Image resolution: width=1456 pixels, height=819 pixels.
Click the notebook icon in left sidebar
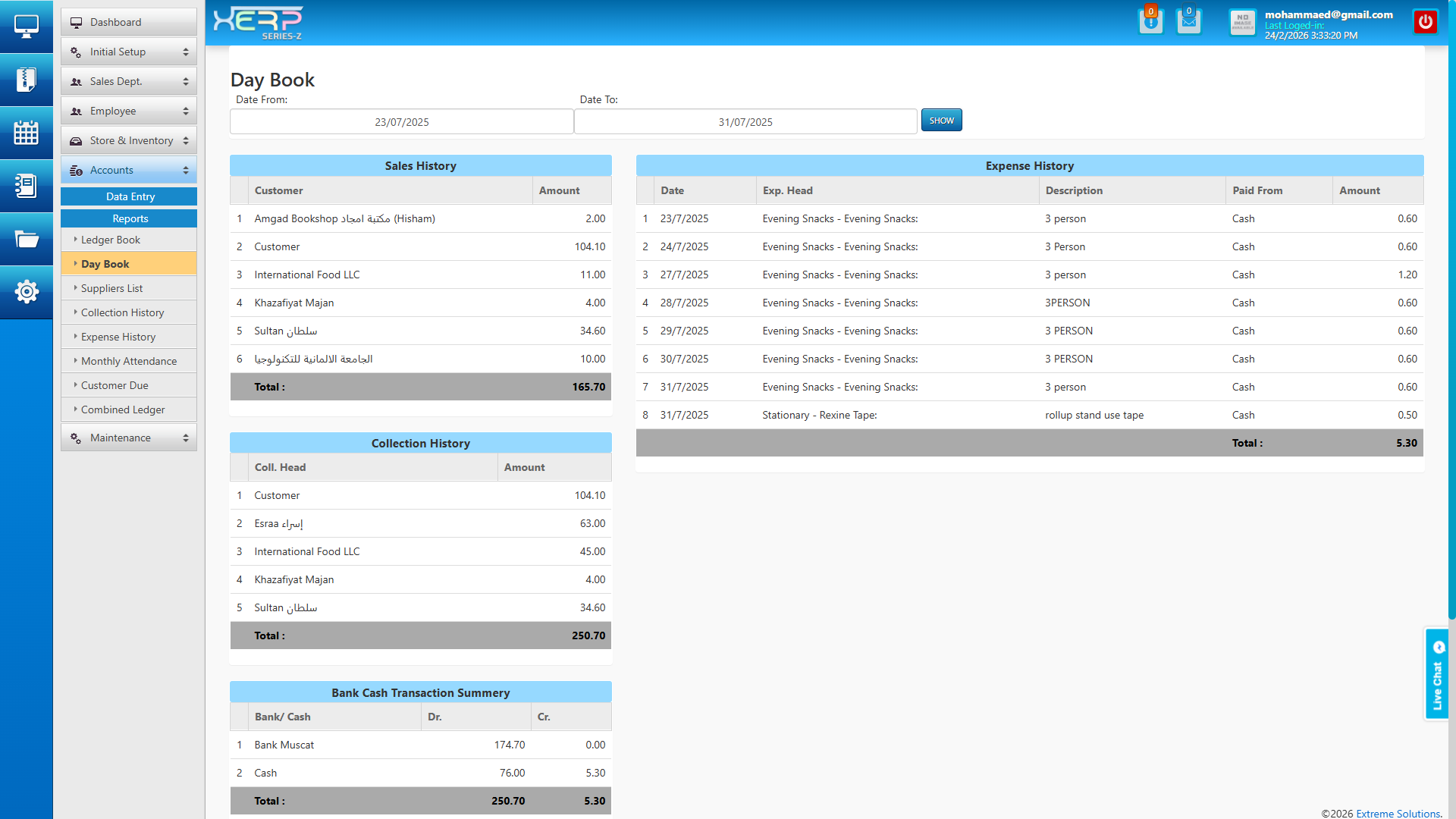click(x=26, y=186)
